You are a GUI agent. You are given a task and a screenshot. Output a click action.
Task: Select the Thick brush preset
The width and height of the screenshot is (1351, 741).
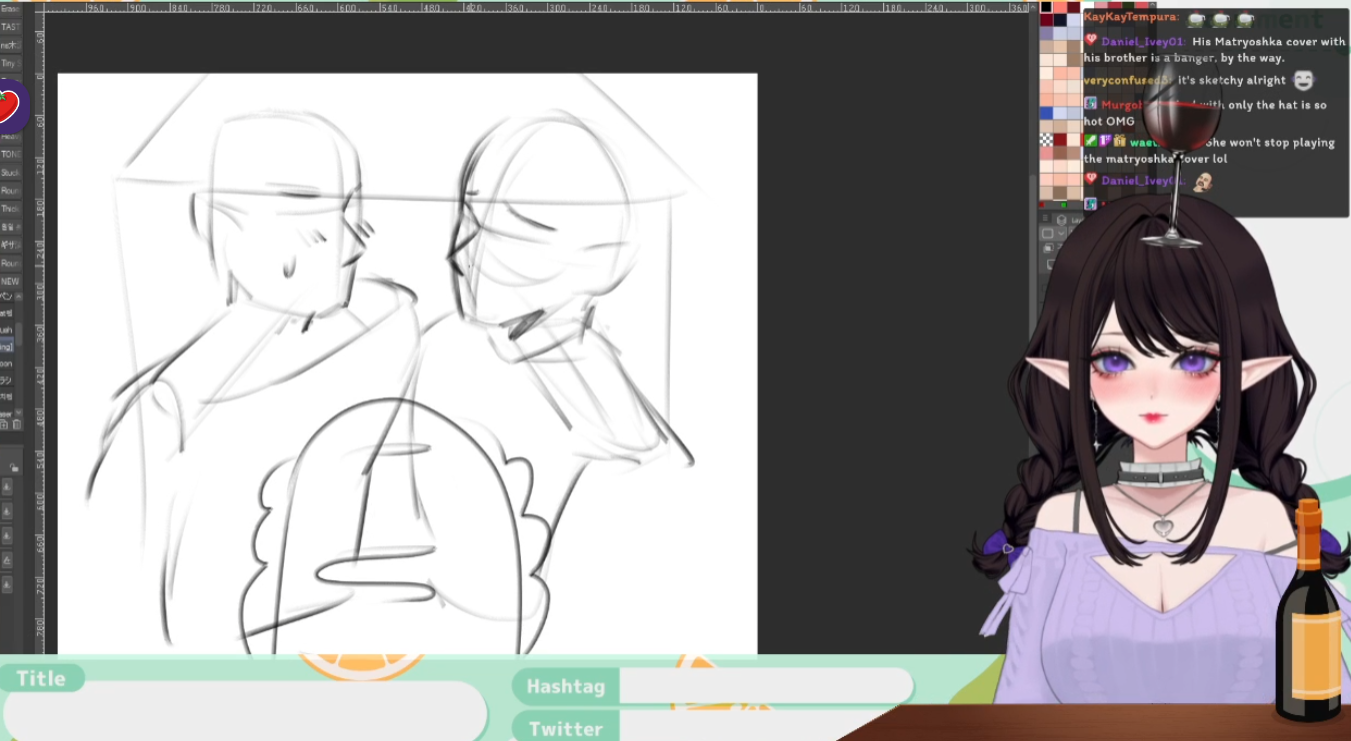point(10,208)
